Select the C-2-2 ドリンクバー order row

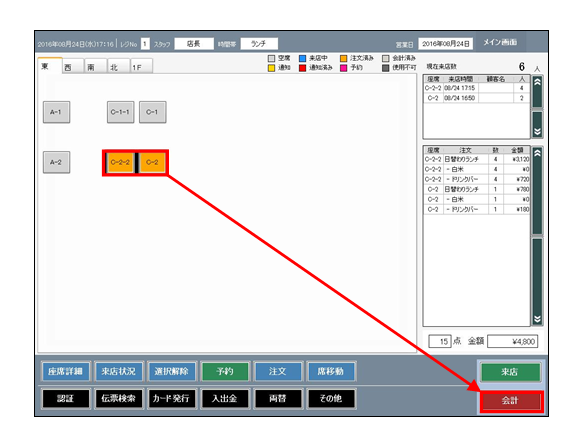477,179
